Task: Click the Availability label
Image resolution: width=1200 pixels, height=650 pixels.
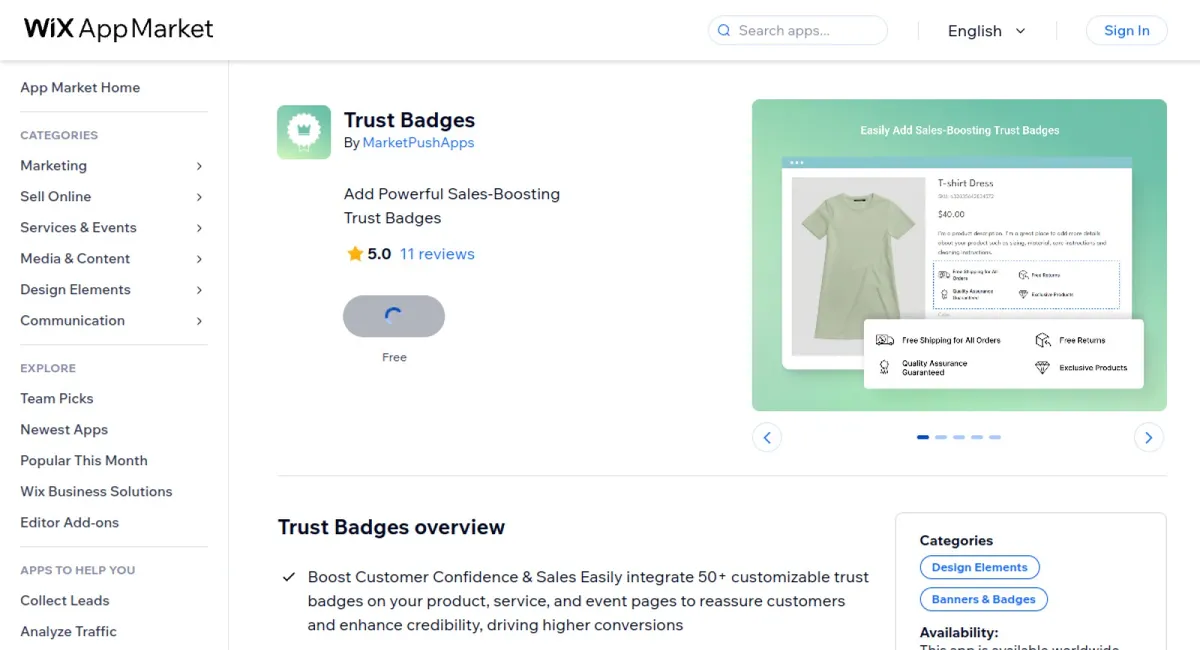Action: tap(959, 632)
